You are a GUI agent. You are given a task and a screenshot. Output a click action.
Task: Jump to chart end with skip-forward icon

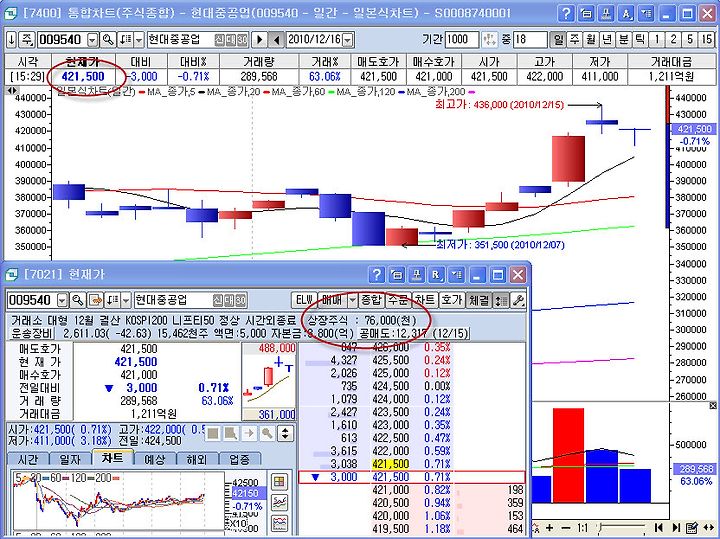[676, 528]
